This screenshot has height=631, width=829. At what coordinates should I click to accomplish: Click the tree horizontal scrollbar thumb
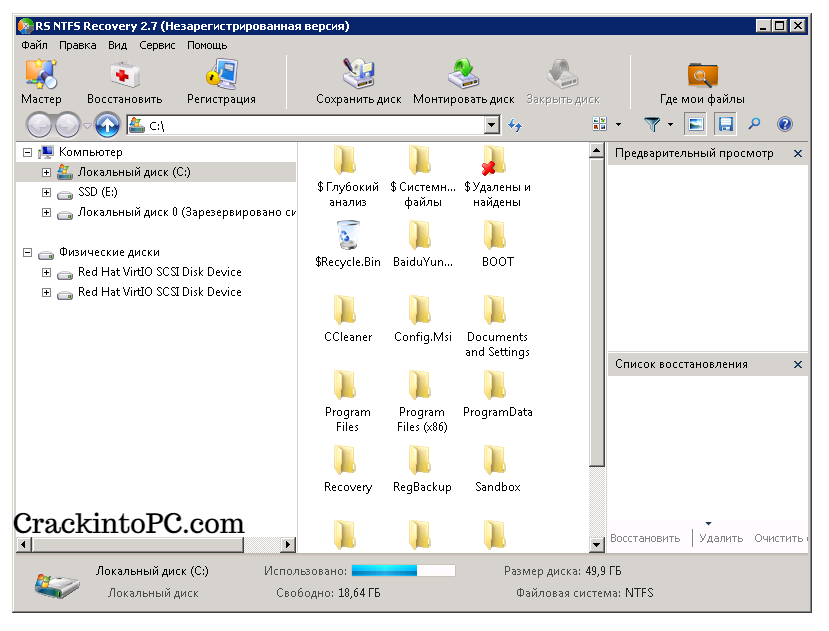[138, 544]
